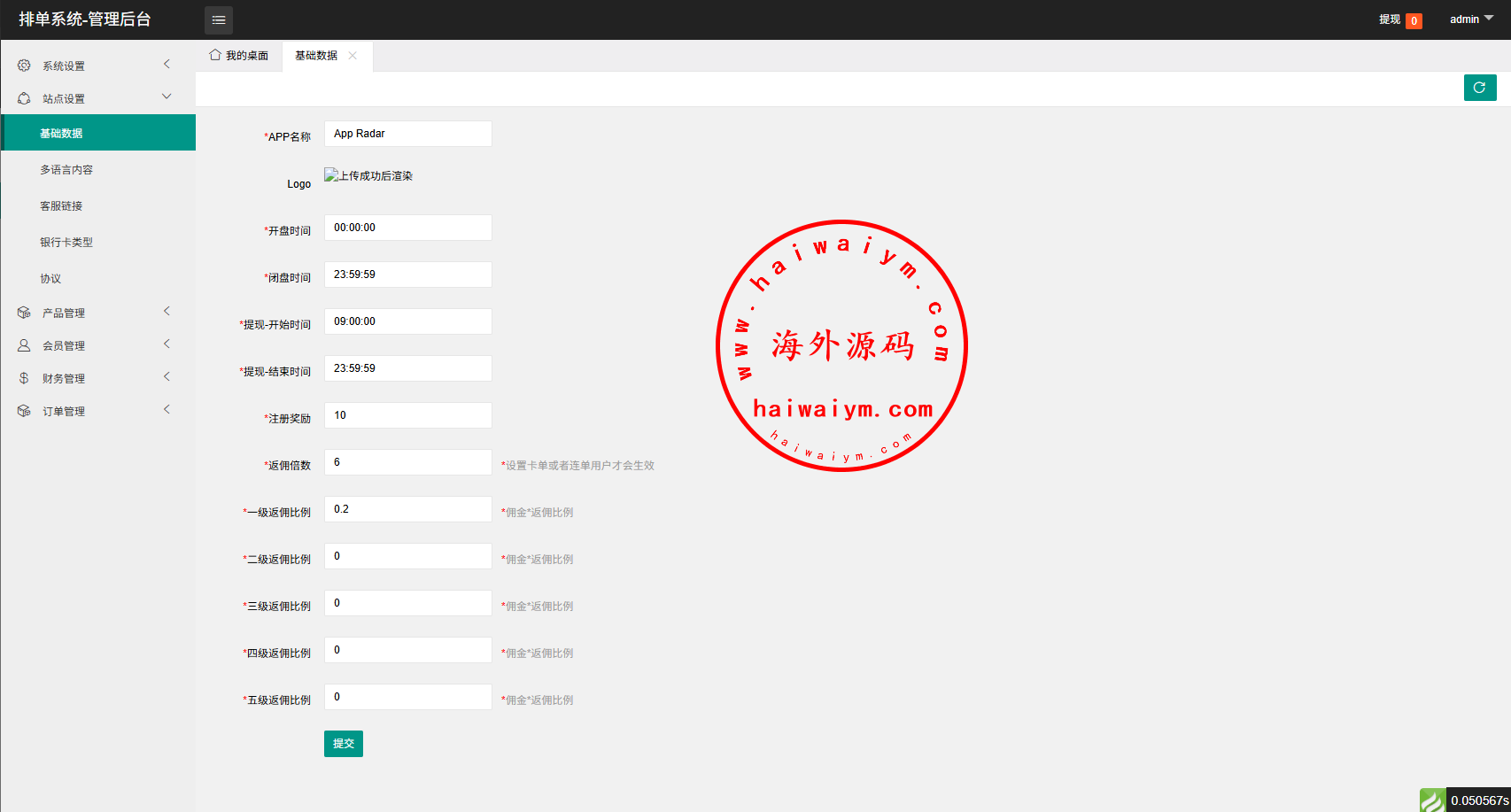
Task: Click the 站点设置 sidebar icon
Action: [24, 98]
